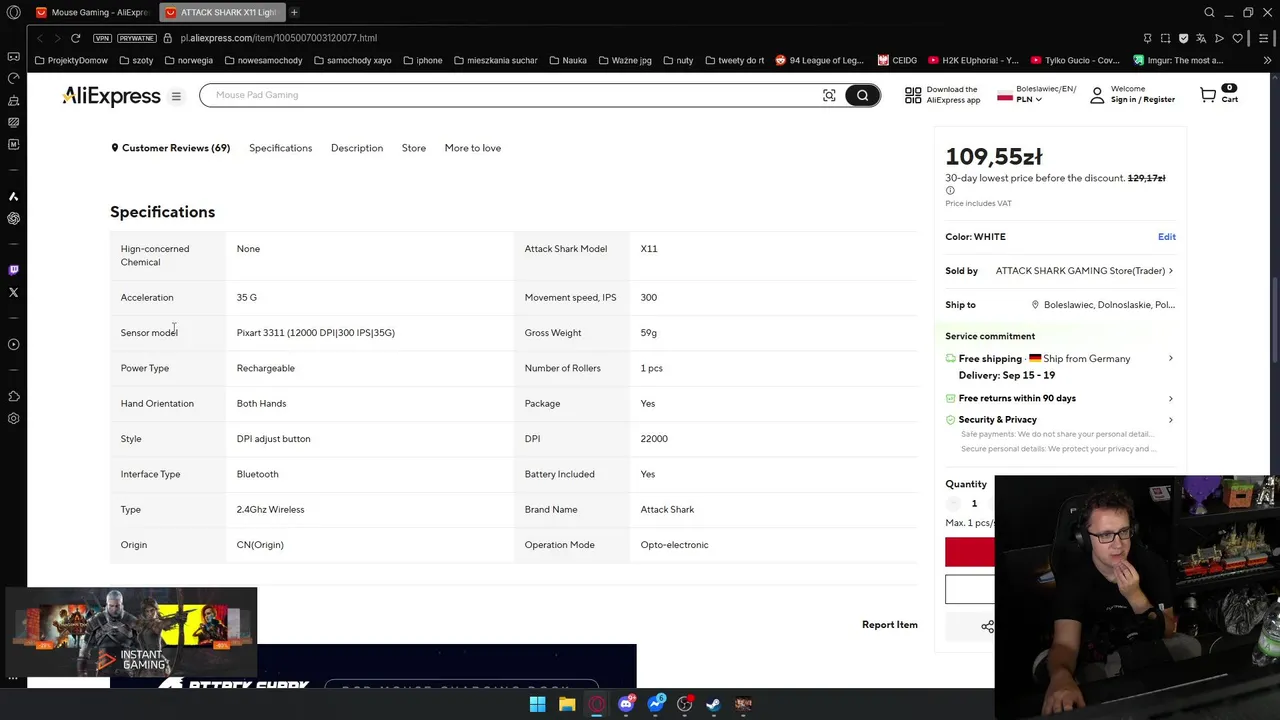Open ProjektyDomow bookmark folder
The height and width of the screenshot is (720, 1280).
coord(70,60)
